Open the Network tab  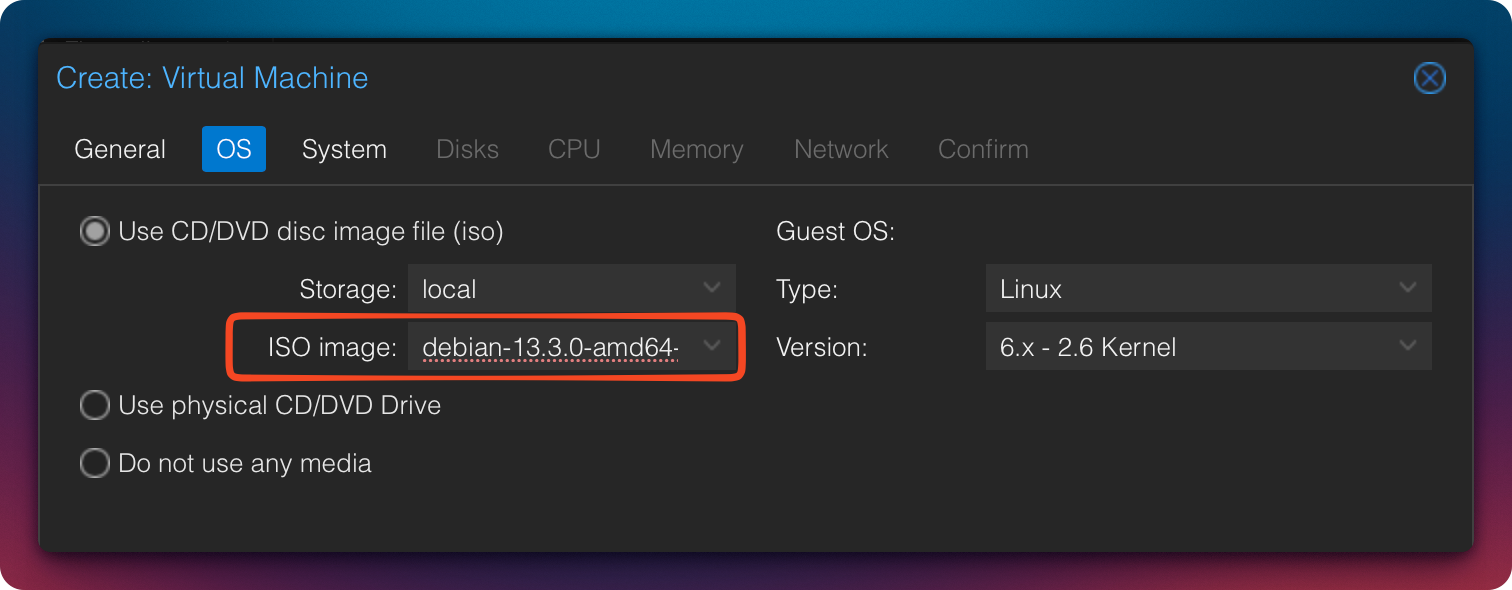pos(841,149)
